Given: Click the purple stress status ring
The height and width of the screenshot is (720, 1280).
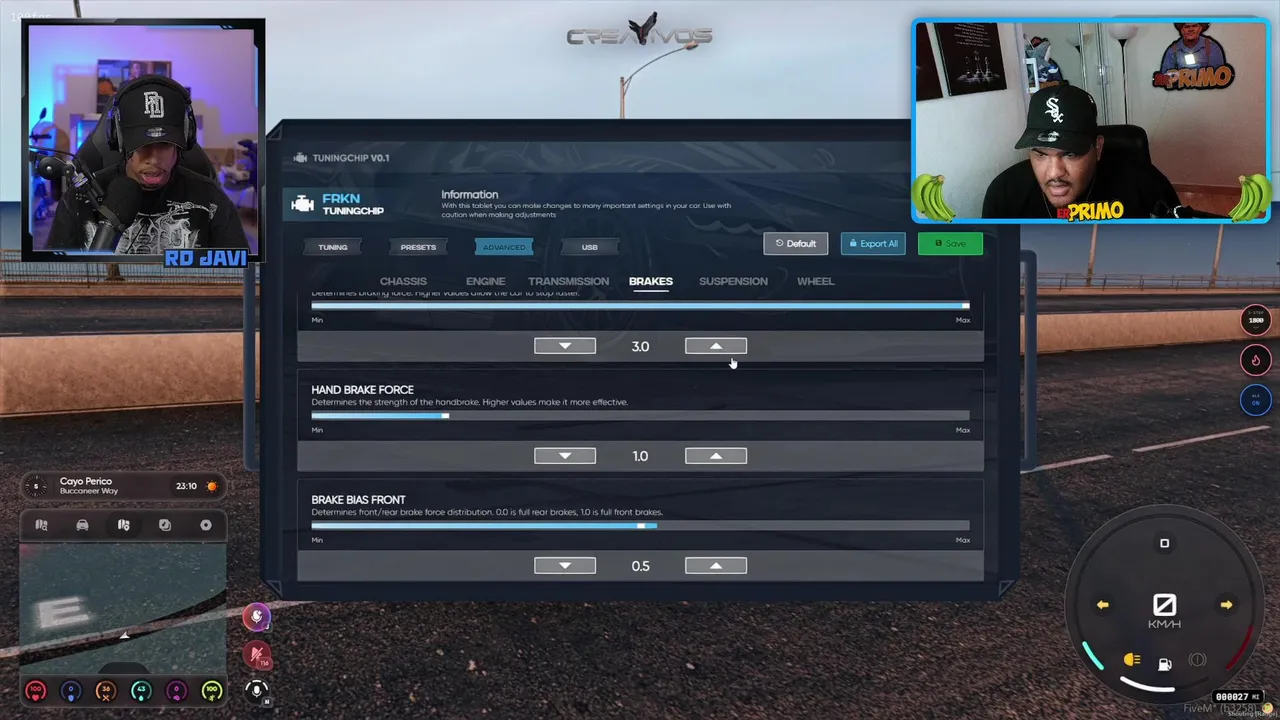Looking at the screenshot, I should pyautogui.click(x=176, y=690).
